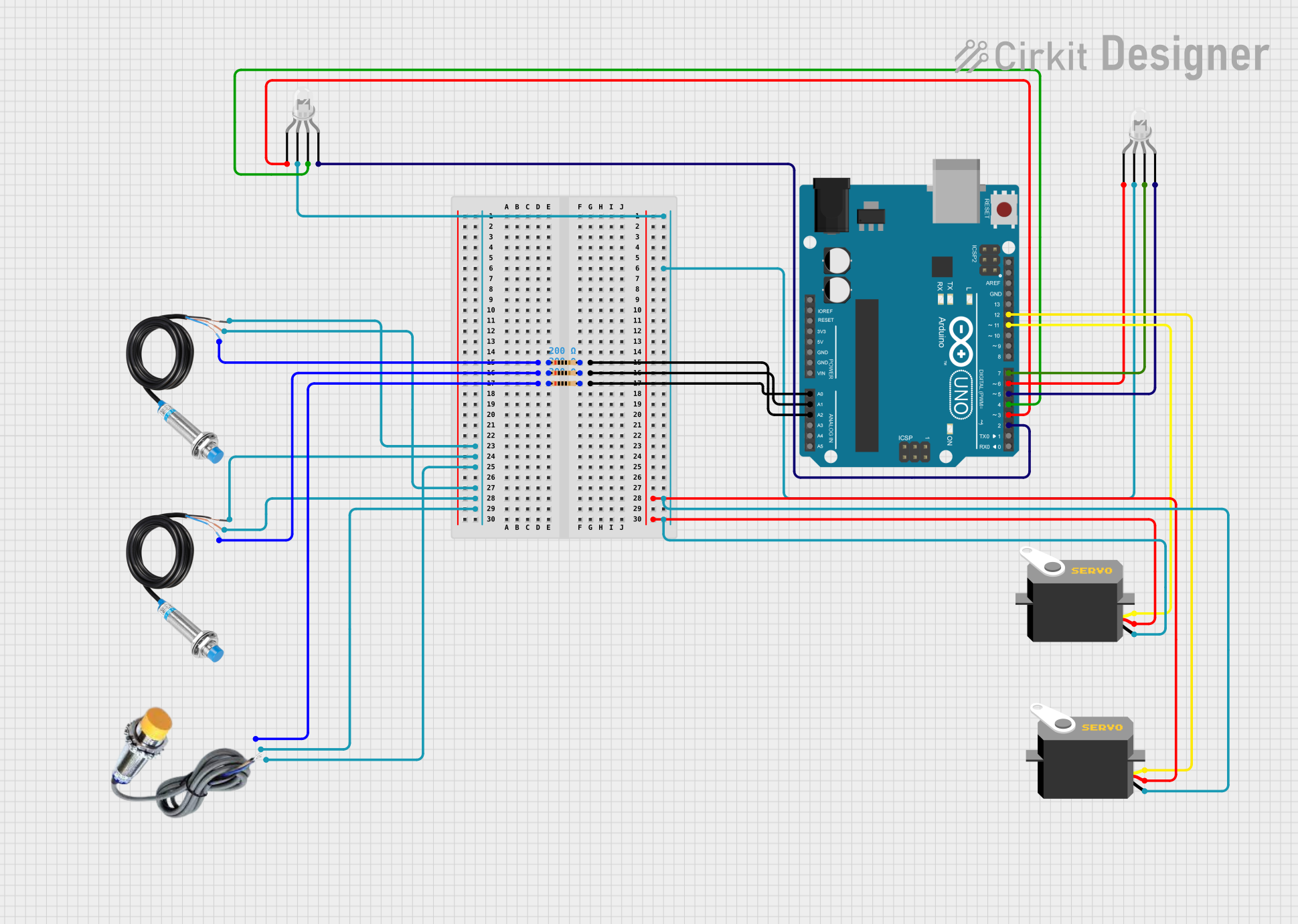Click the white horn of the lower servo
The image size is (1298, 924).
1052,718
